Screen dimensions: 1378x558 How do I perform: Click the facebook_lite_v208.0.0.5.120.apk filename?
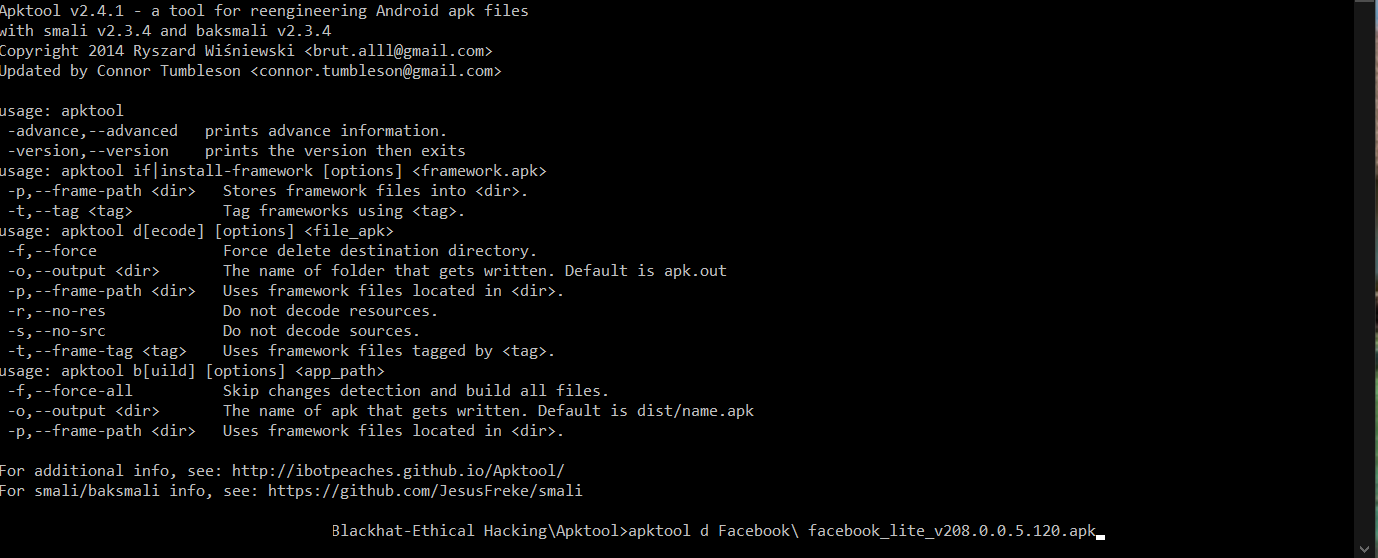(x=952, y=531)
